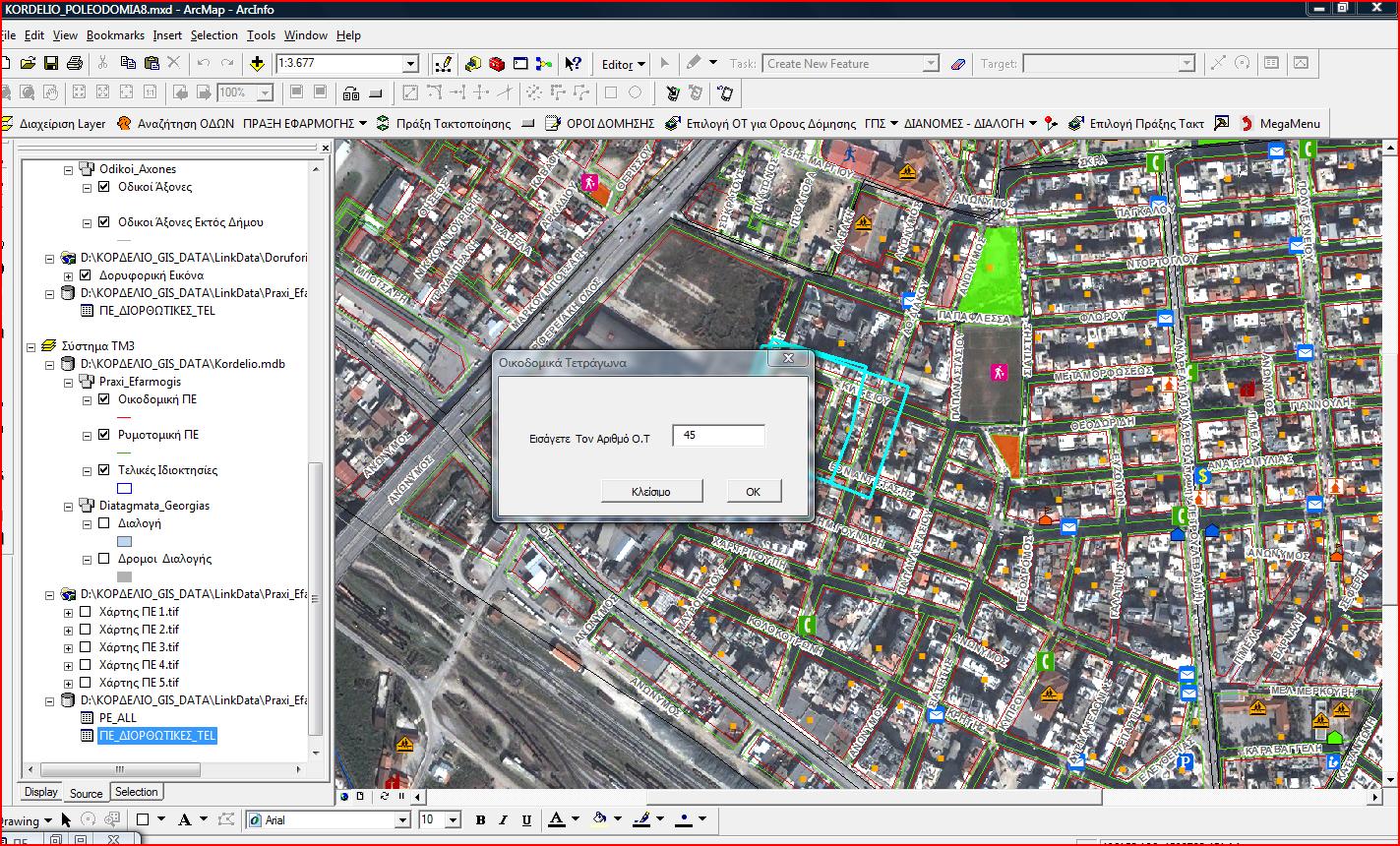Open the ModelBuilder icon
This screenshot has height=846, width=1400.
(544, 63)
